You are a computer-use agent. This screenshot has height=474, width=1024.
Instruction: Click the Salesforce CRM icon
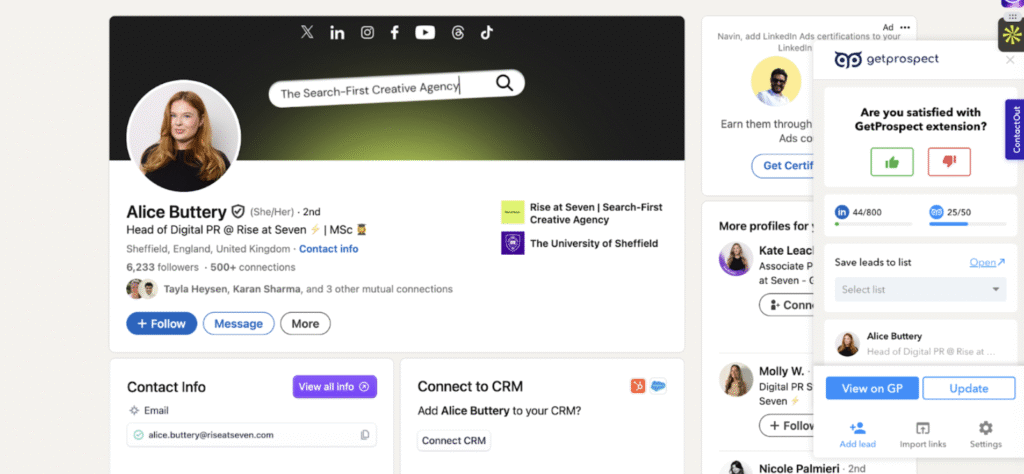[x=658, y=386]
